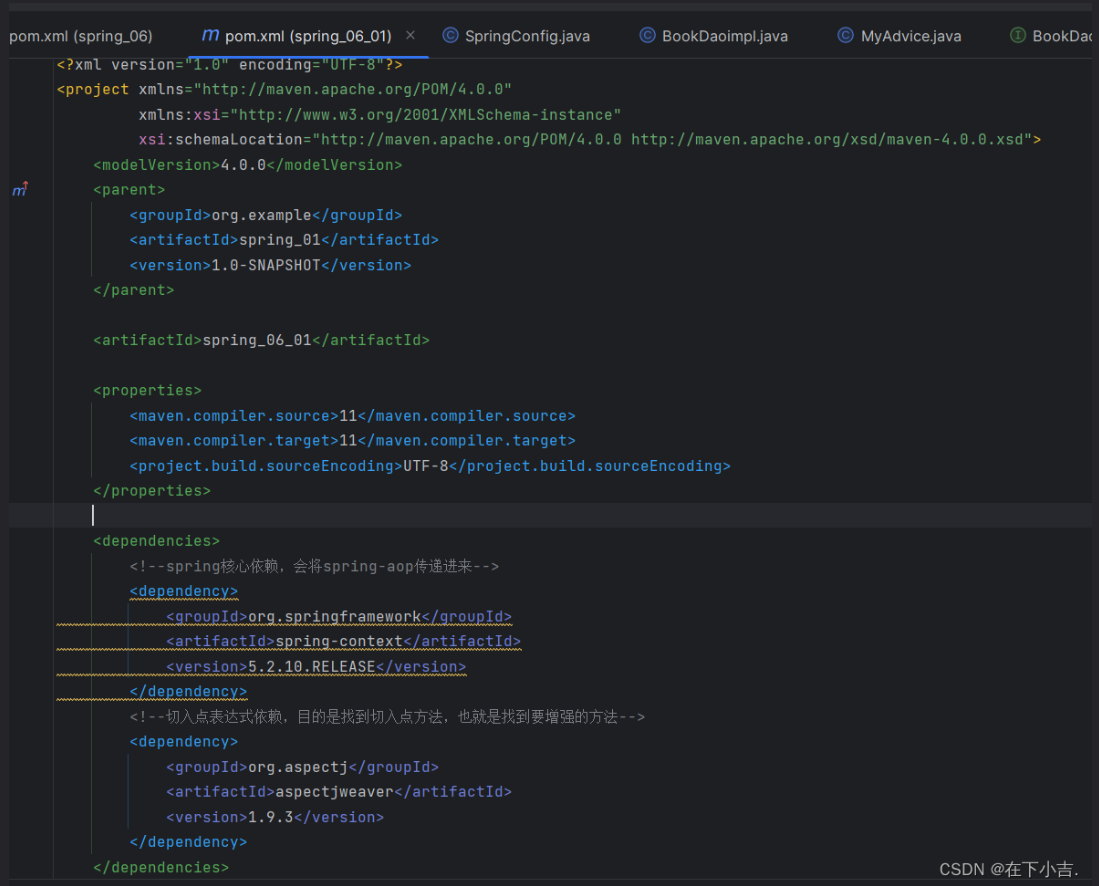Viewport: 1099px width, 886px height.
Task: Click the version 1.0-SNAPSHOT text
Action: (266, 265)
